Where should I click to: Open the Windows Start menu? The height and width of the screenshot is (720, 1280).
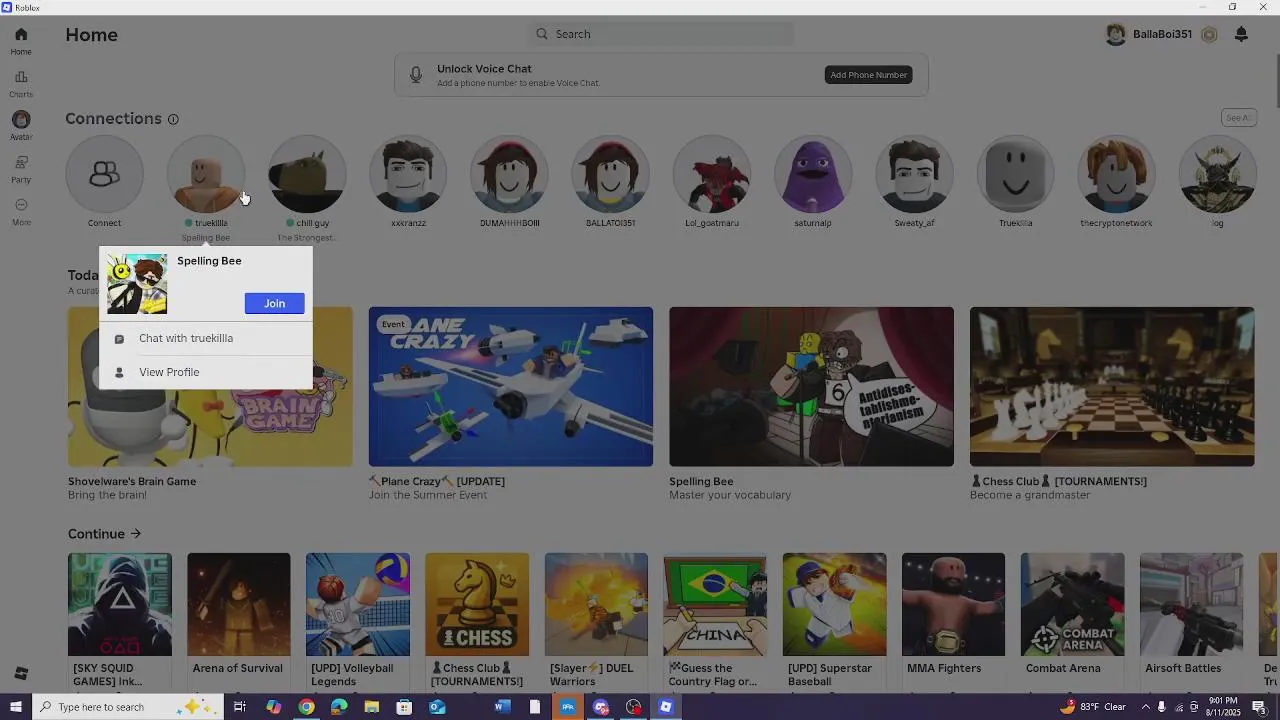click(15, 707)
